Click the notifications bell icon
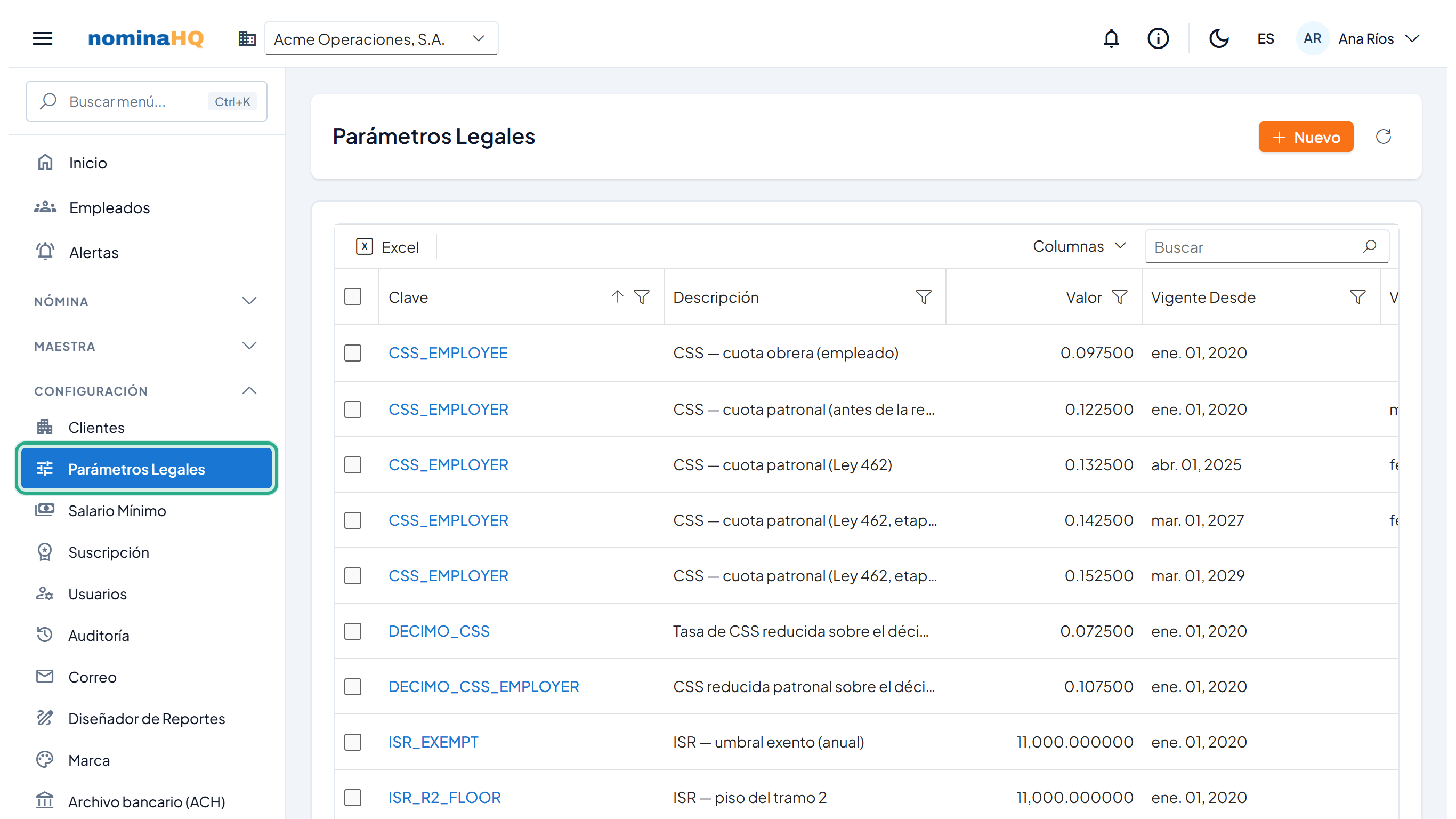 click(1111, 38)
